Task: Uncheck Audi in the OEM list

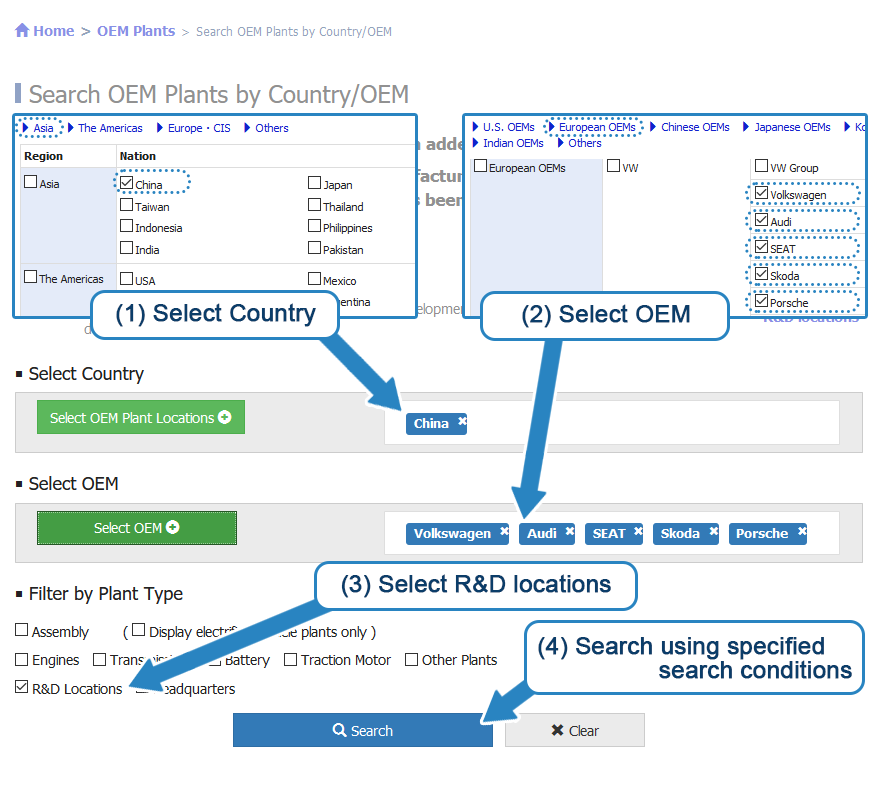Action: coord(761,220)
